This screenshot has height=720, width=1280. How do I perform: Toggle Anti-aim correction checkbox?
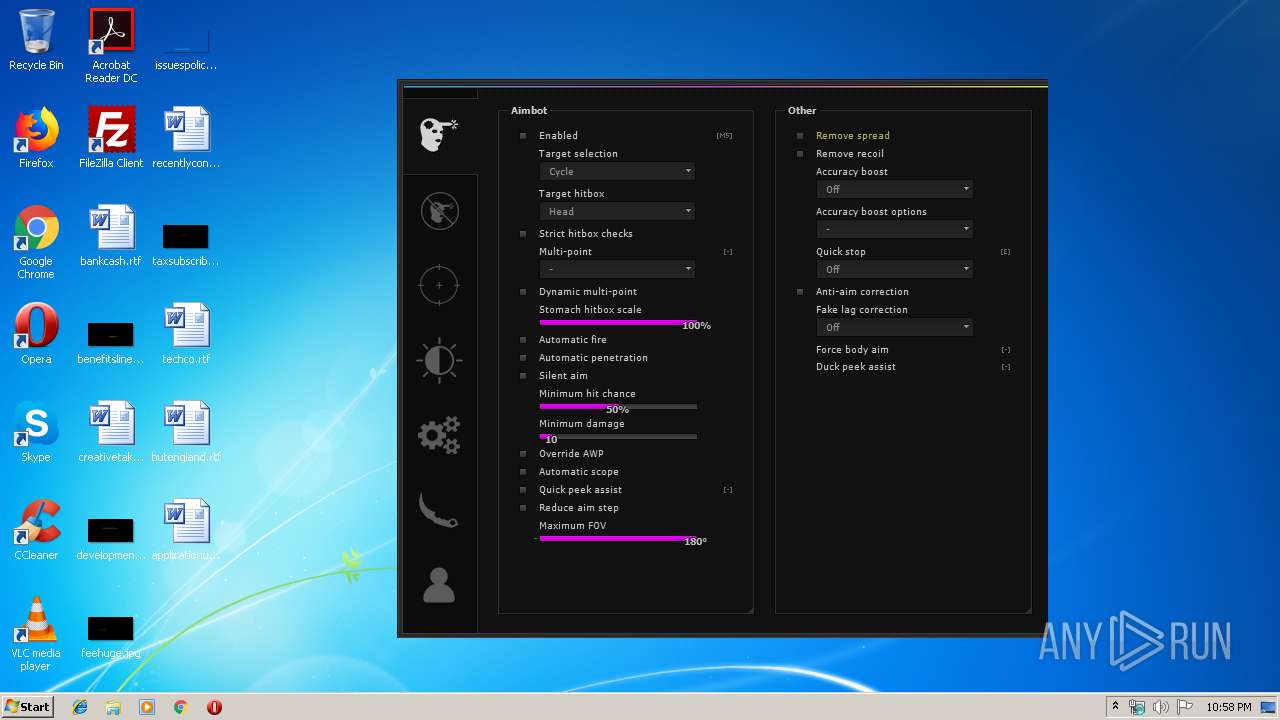click(799, 291)
